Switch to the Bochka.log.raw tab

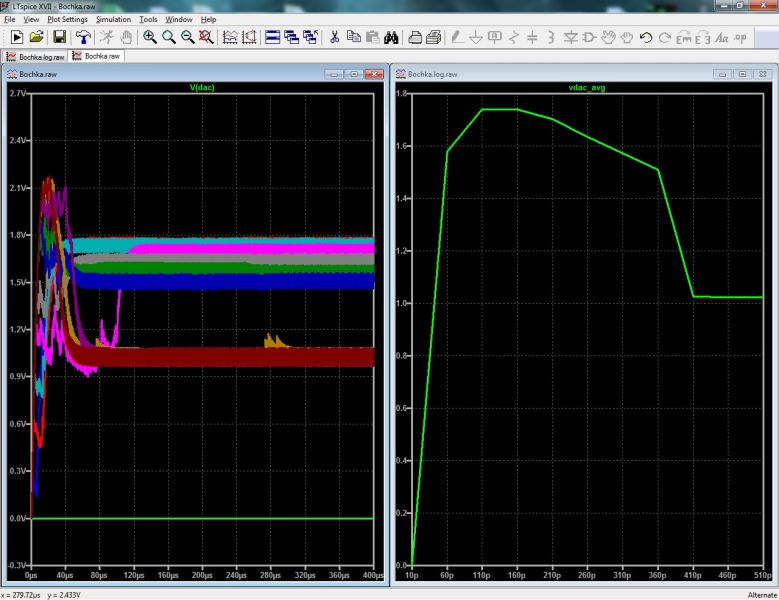[x=35, y=57]
